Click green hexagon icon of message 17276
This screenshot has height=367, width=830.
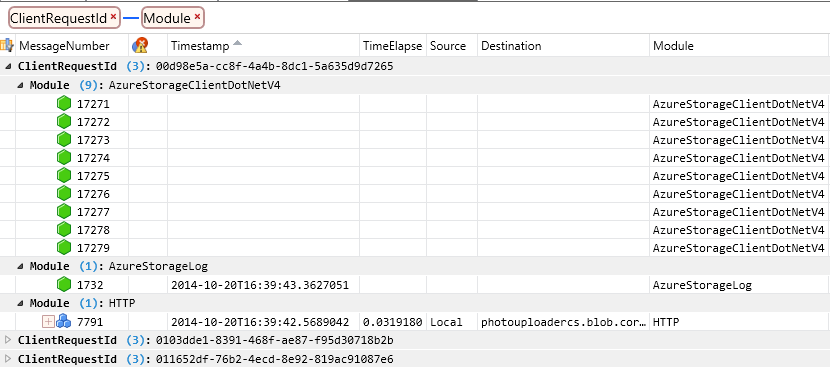[64, 194]
